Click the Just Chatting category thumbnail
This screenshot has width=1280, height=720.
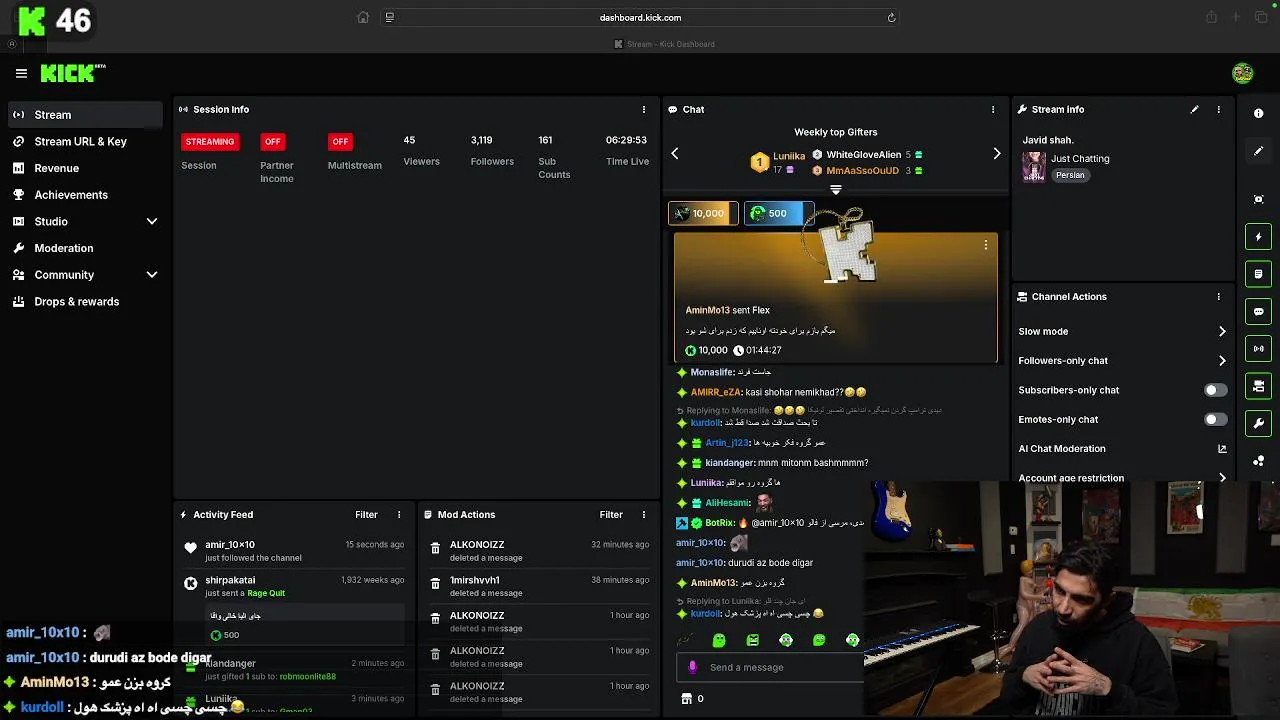(x=1034, y=166)
